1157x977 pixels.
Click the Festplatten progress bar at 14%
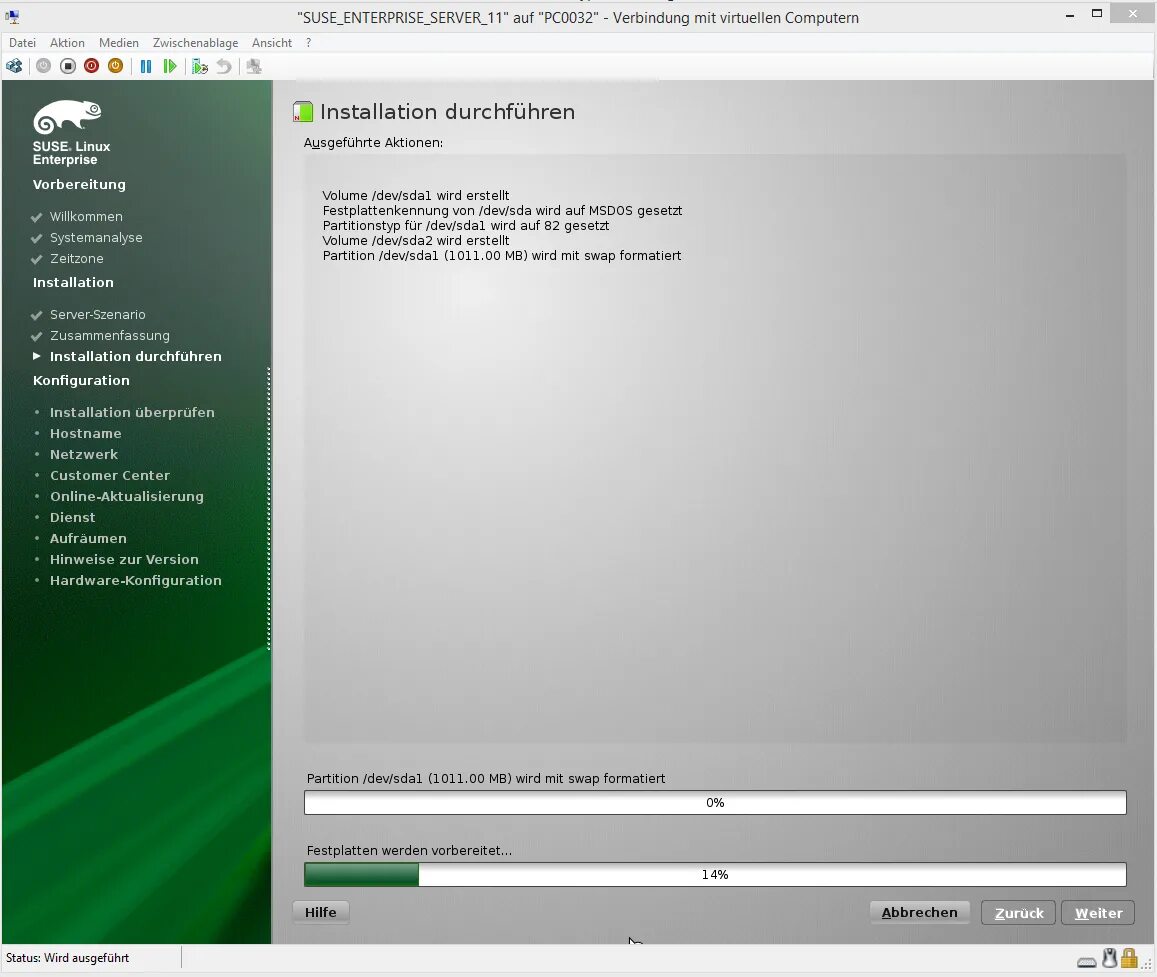[x=715, y=874]
